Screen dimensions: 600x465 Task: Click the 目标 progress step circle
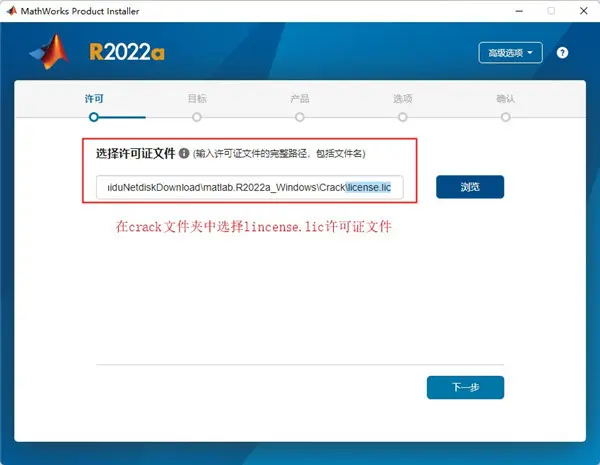click(x=197, y=117)
